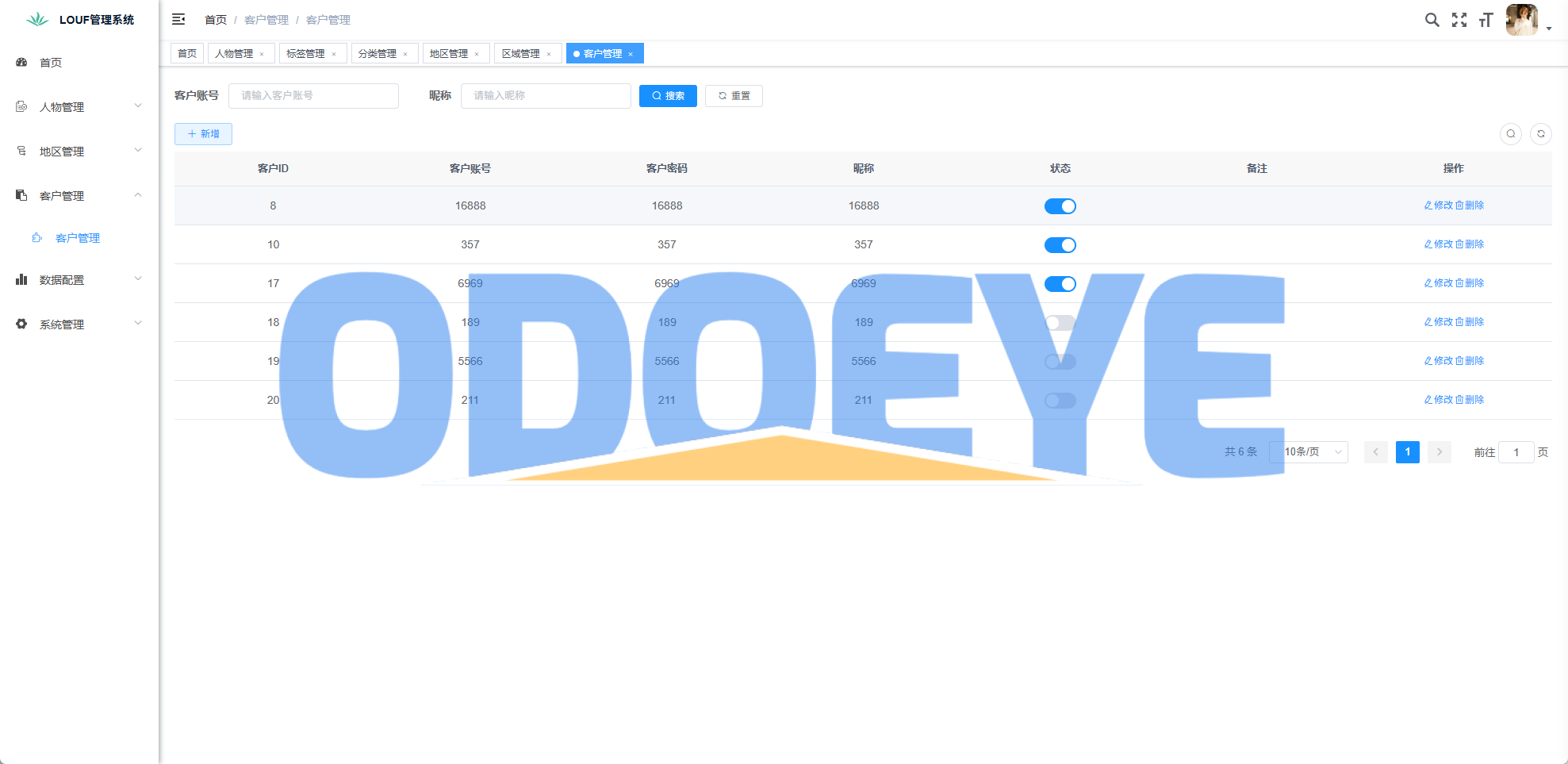Close the 区域管理 tab with its x icon
The height and width of the screenshot is (764, 1568).
[x=549, y=54]
